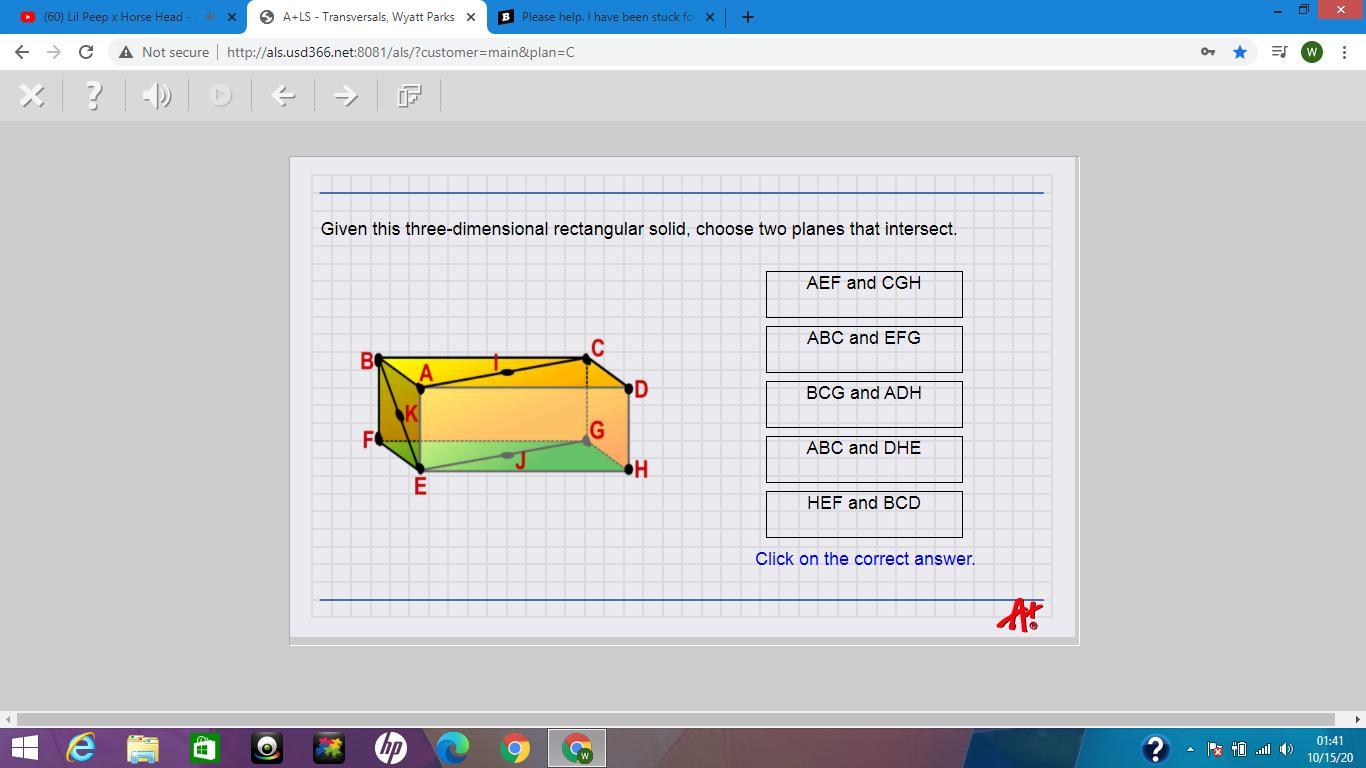Choose answer ABC and EFG
This screenshot has height=768, width=1366.
(x=863, y=349)
